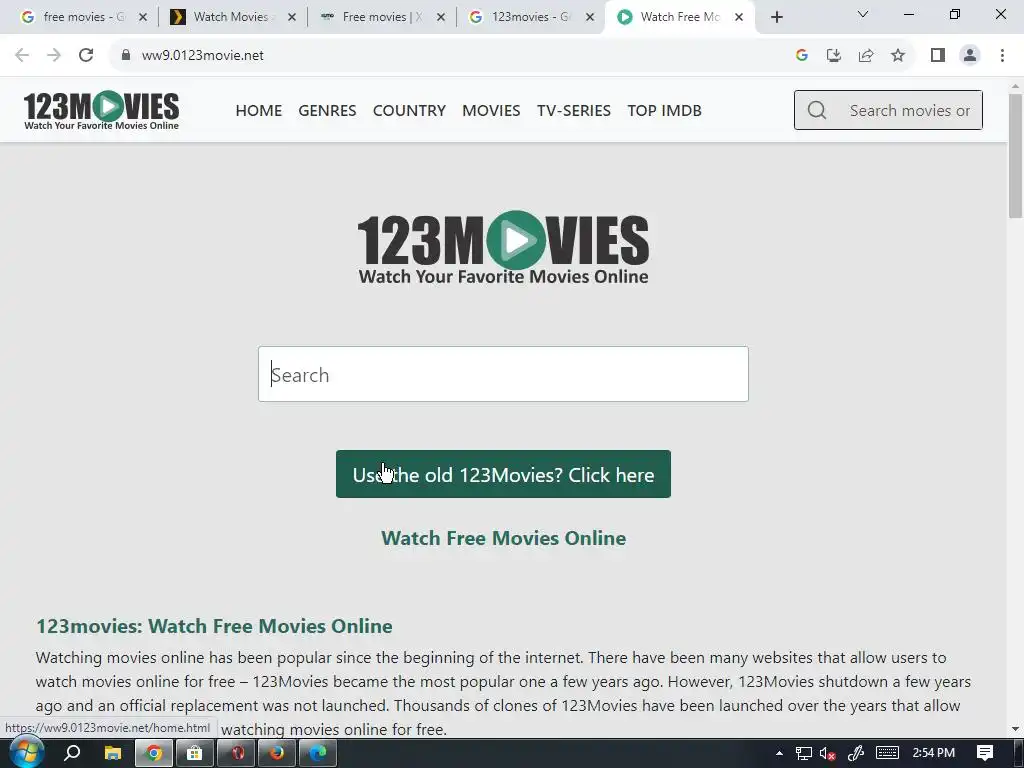Screen dimensions: 1024x768
Task: Open the touch keyboard tray icon
Action: (887, 753)
